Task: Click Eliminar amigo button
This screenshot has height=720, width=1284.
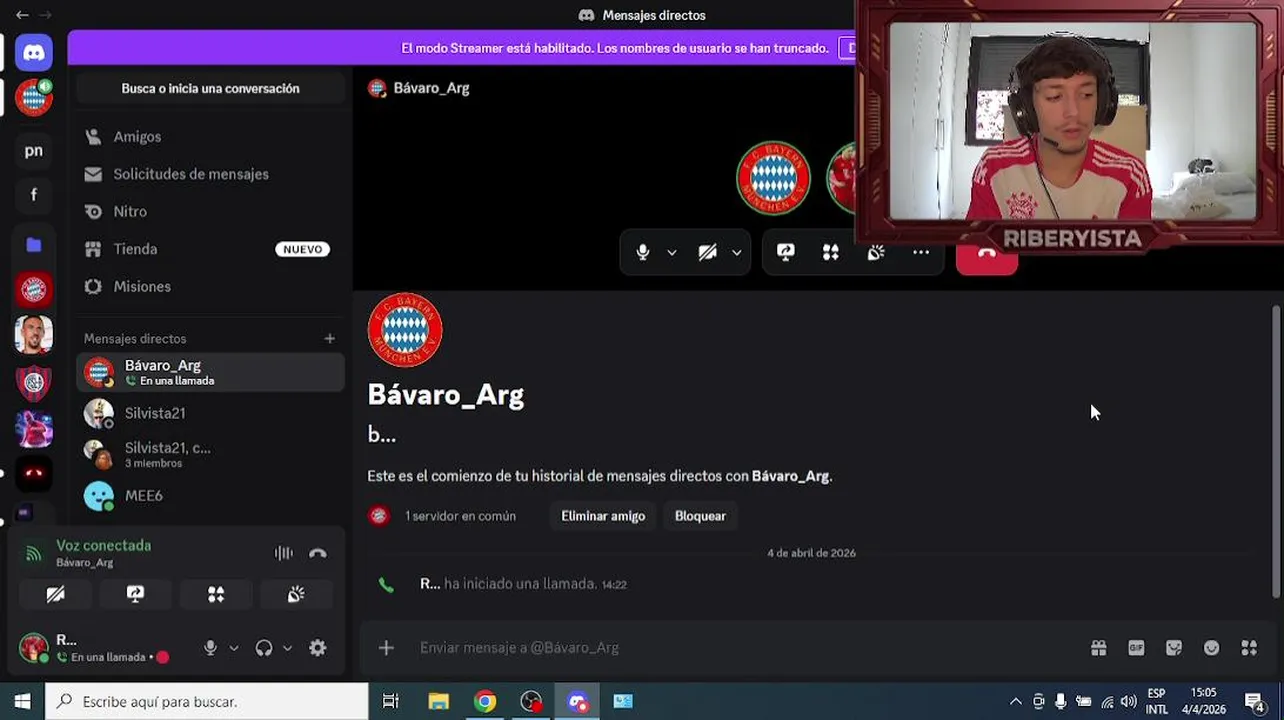Action: pyautogui.click(x=603, y=516)
